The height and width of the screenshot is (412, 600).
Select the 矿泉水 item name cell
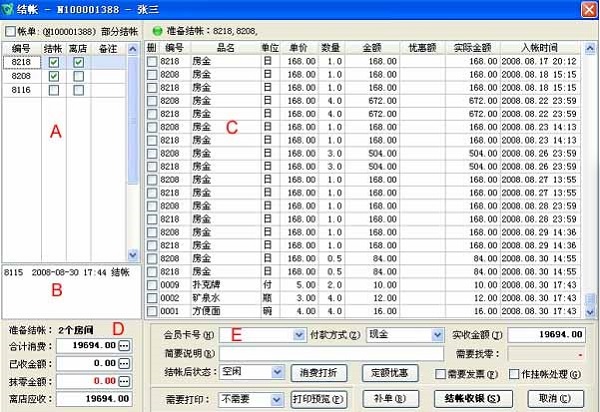tap(226, 298)
